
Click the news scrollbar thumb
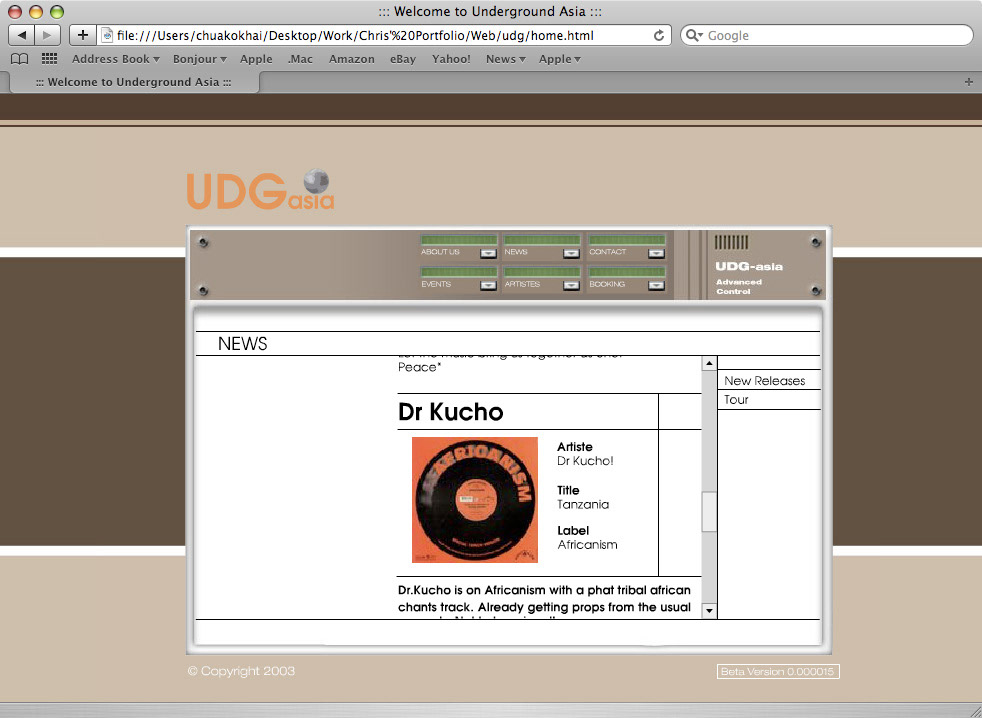click(709, 512)
